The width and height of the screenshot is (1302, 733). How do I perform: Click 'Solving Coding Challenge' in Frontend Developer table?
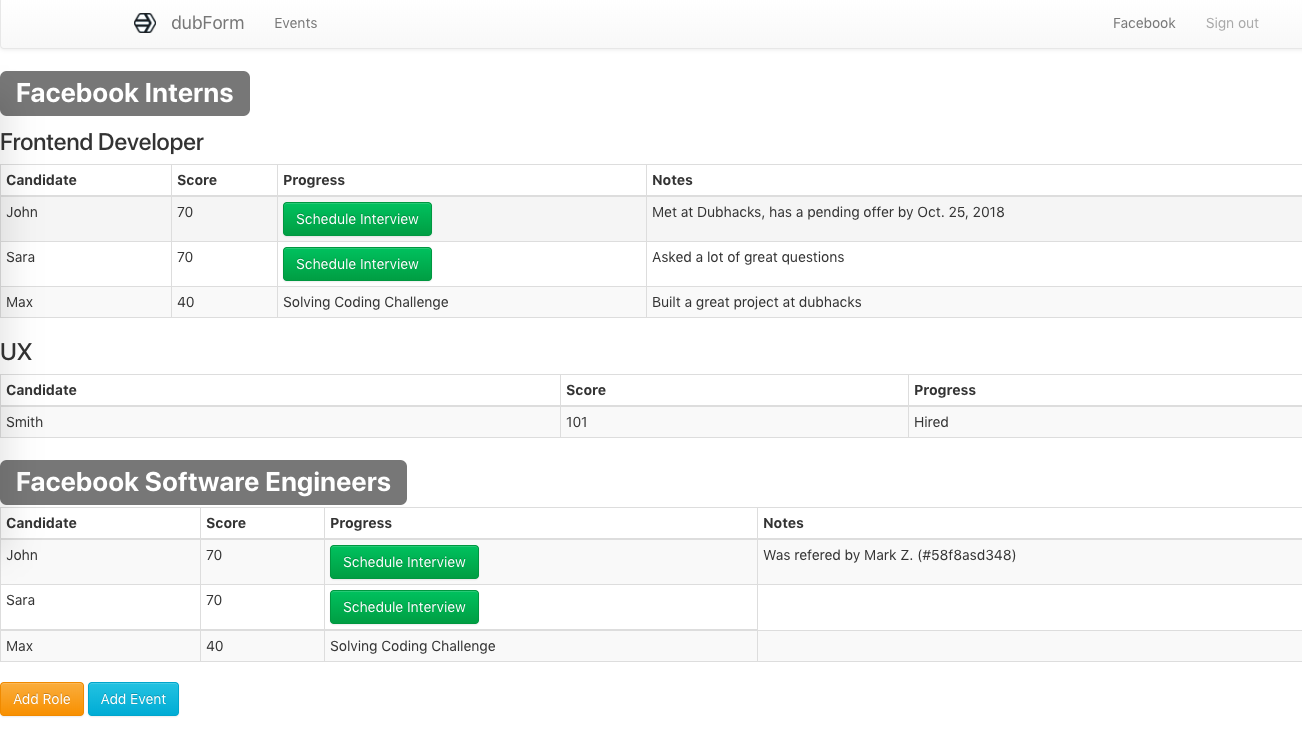[x=366, y=302]
